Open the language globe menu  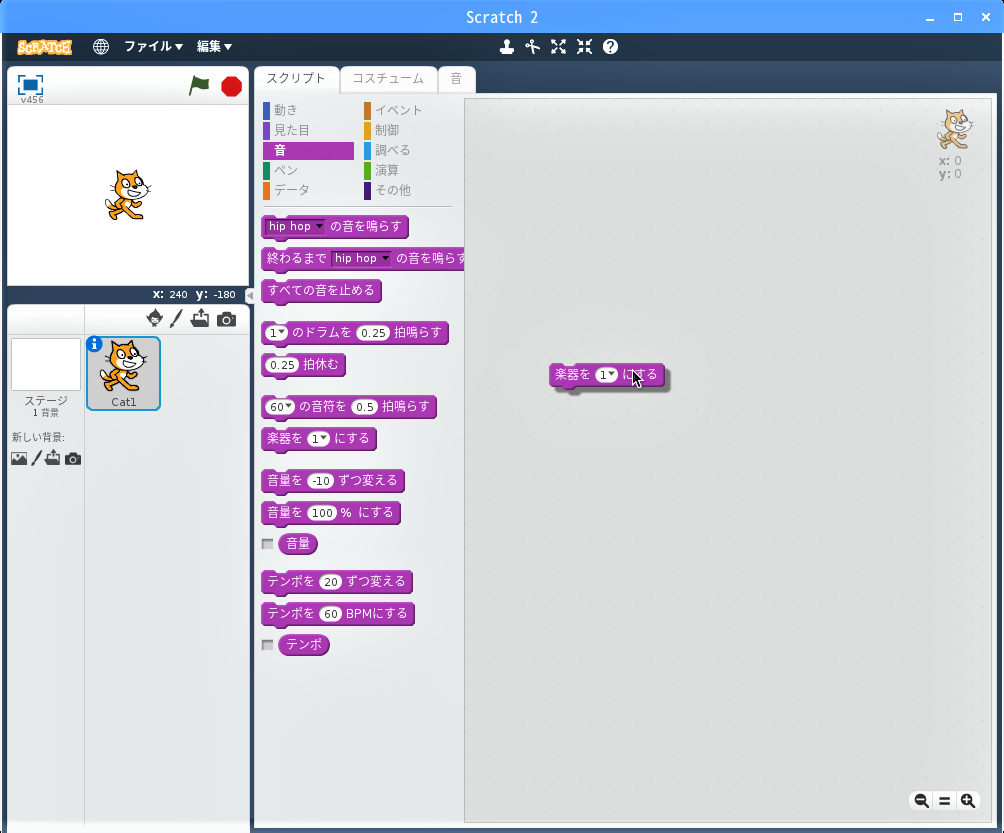pyautogui.click(x=101, y=46)
